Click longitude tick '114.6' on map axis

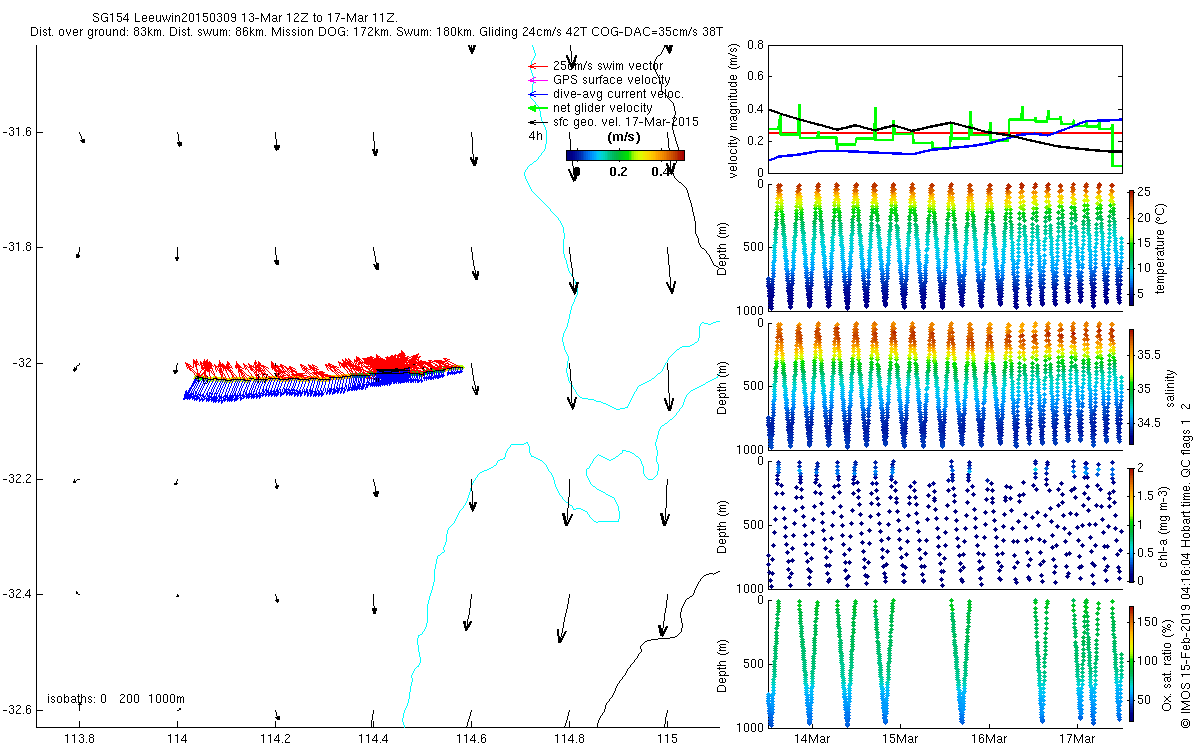pos(471,739)
